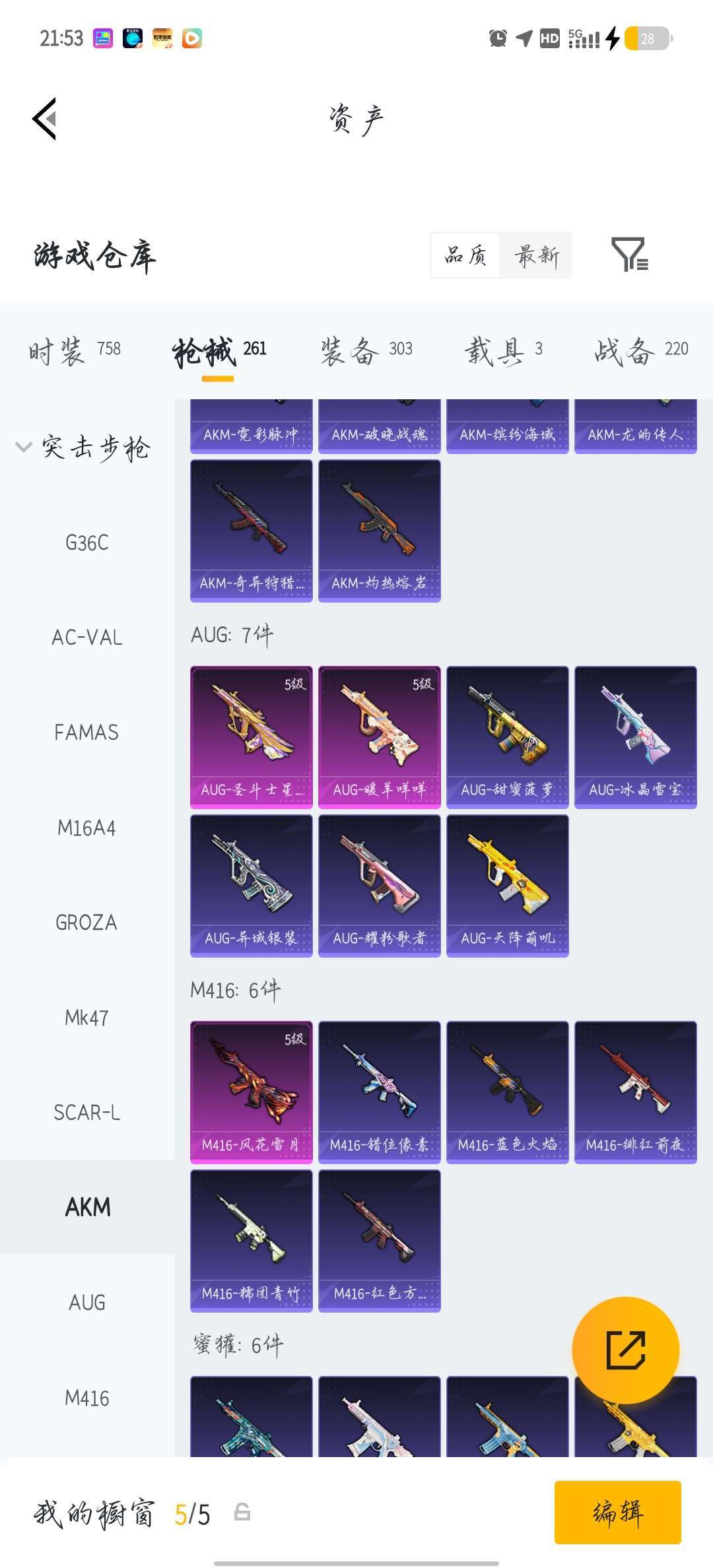The height and width of the screenshot is (1568, 713).
Task: Select the M416-风花雪月 skin thumbnail
Action: pyautogui.click(x=251, y=1092)
